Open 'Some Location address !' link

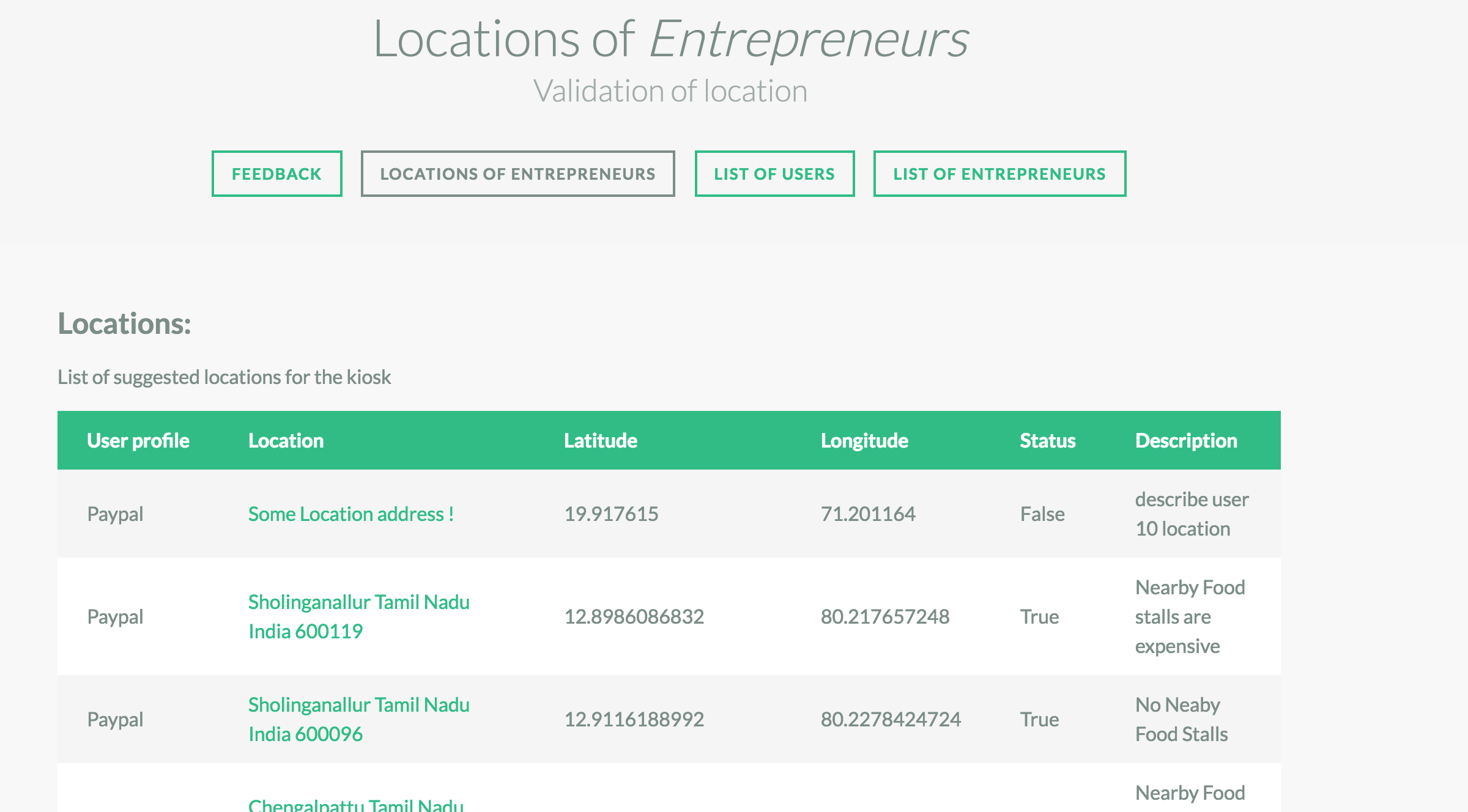click(350, 514)
